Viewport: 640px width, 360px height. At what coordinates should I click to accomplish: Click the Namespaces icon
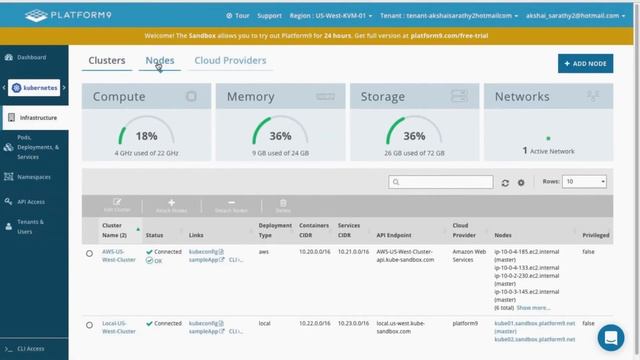coord(9,177)
